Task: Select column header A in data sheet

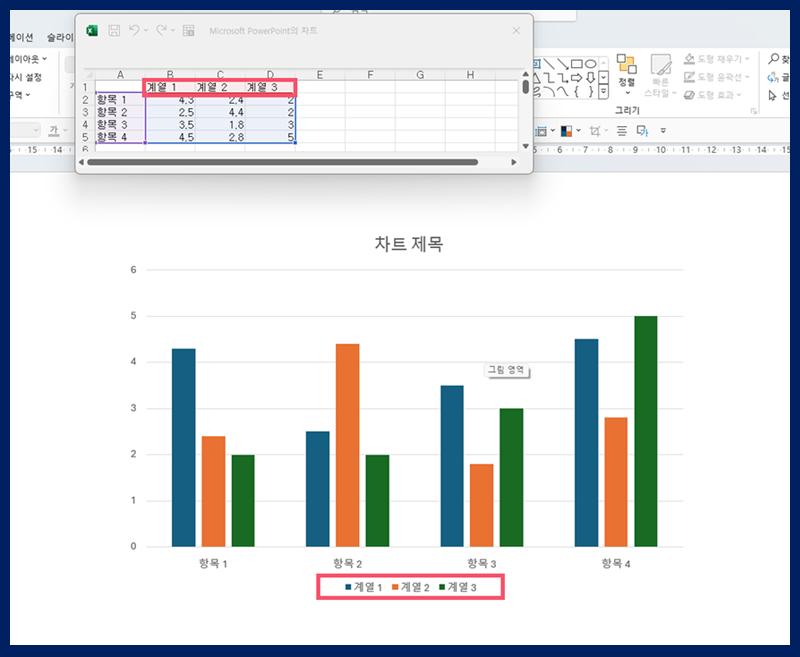Action: click(x=120, y=74)
